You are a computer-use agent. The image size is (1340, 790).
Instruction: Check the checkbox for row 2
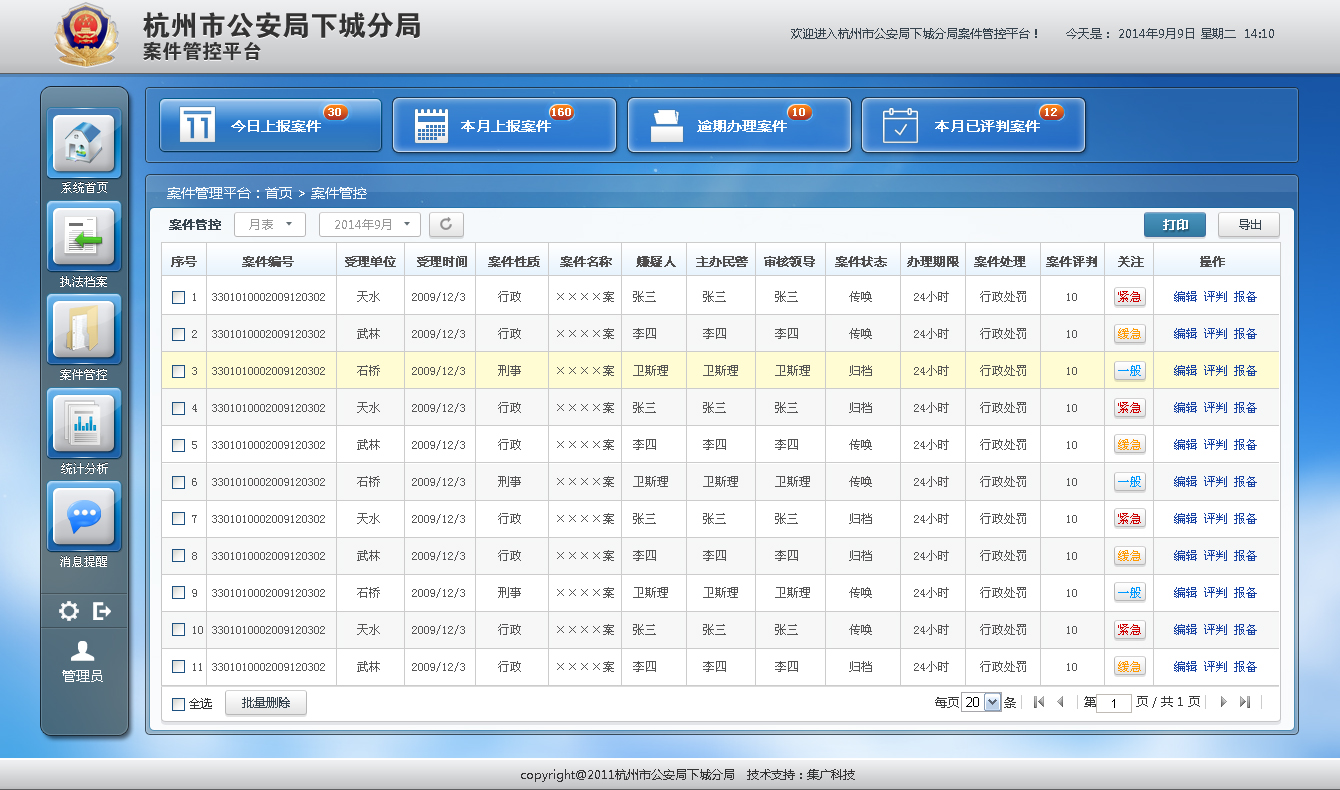[x=178, y=334]
